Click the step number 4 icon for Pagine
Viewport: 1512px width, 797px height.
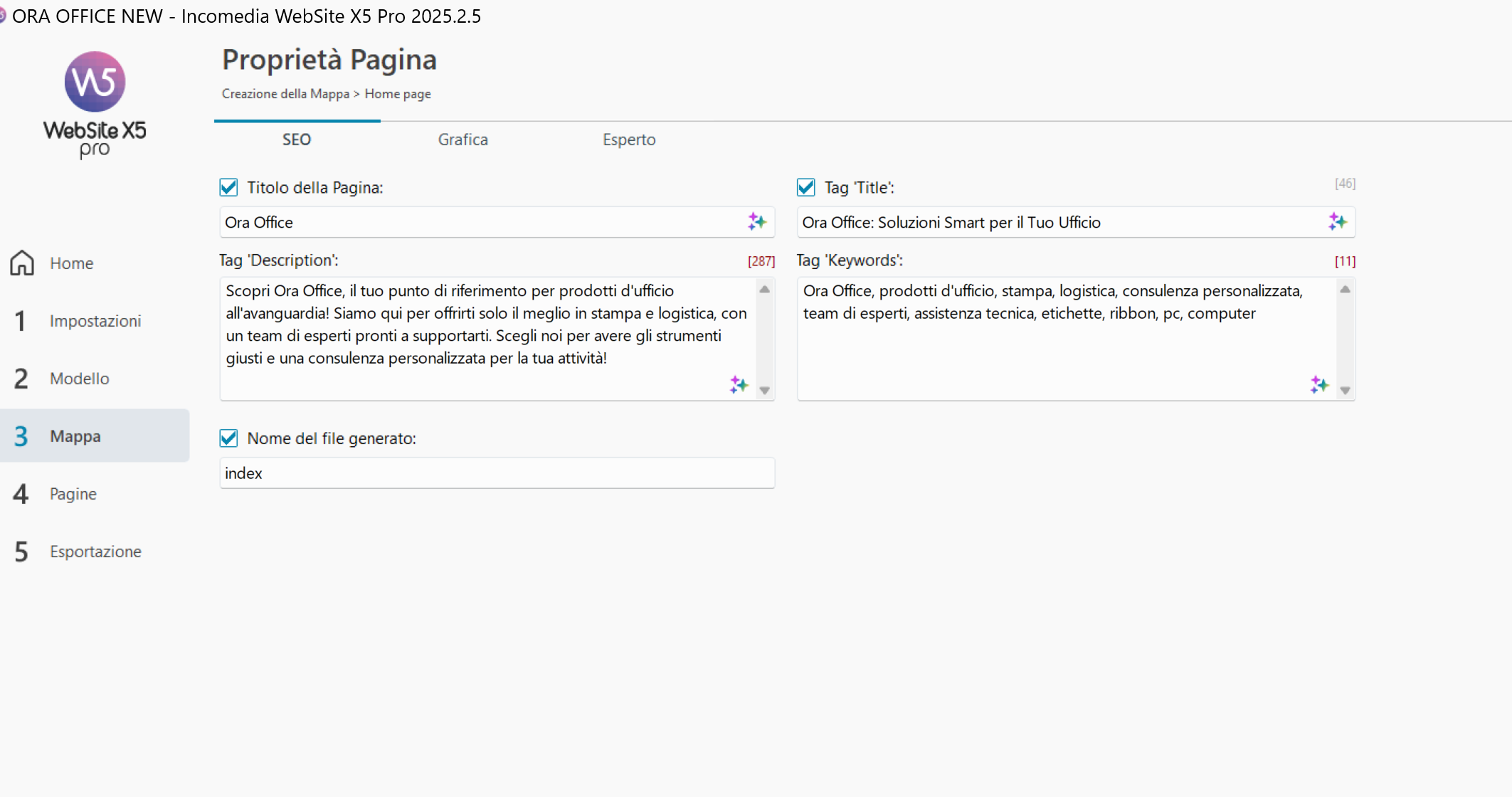pos(21,494)
